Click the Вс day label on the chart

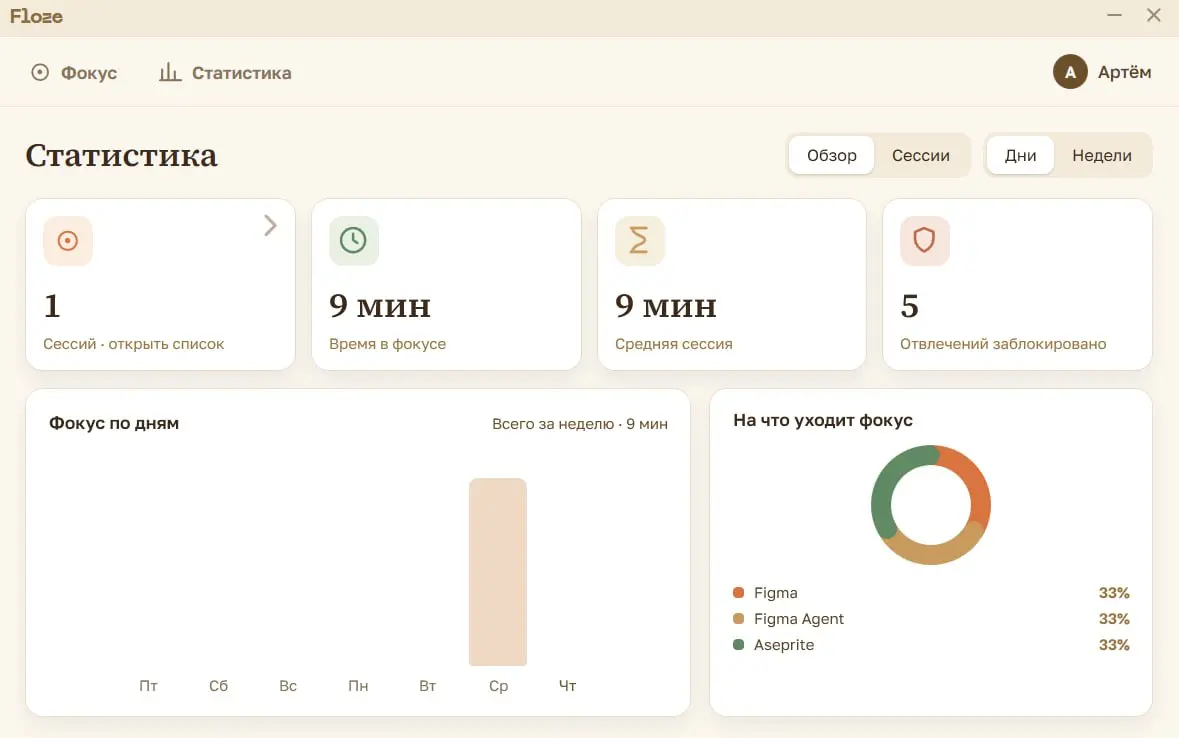tap(288, 686)
